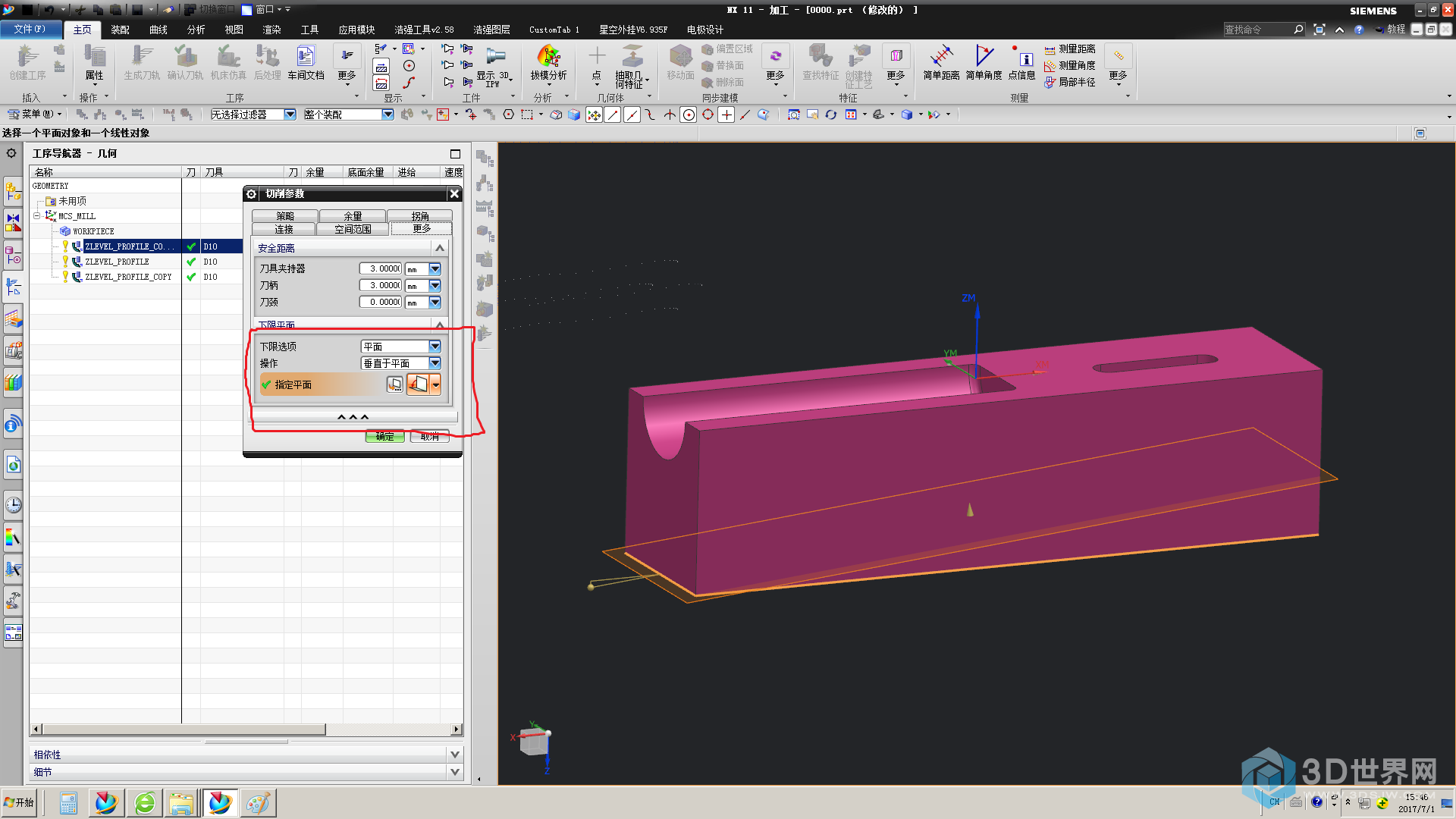Click 刀颈 value field 0.0000
This screenshot has height=819, width=1456.
click(381, 302)
